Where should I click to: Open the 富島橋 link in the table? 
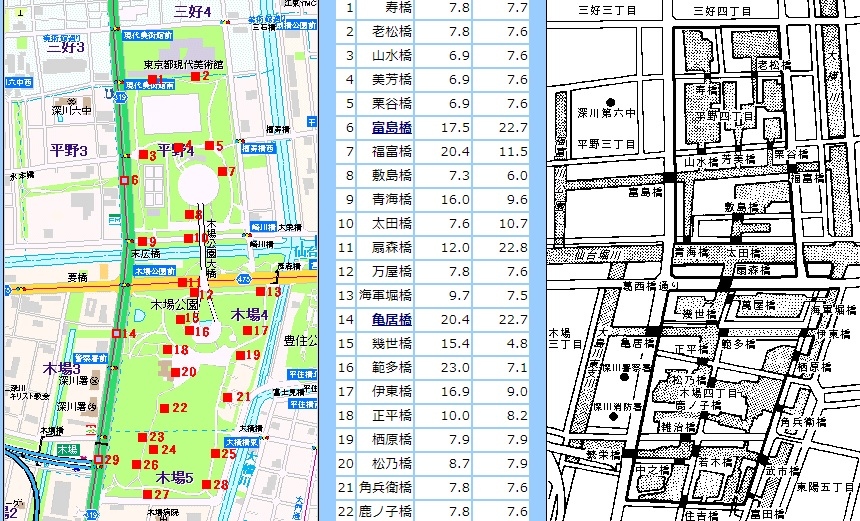pos(392,127)
